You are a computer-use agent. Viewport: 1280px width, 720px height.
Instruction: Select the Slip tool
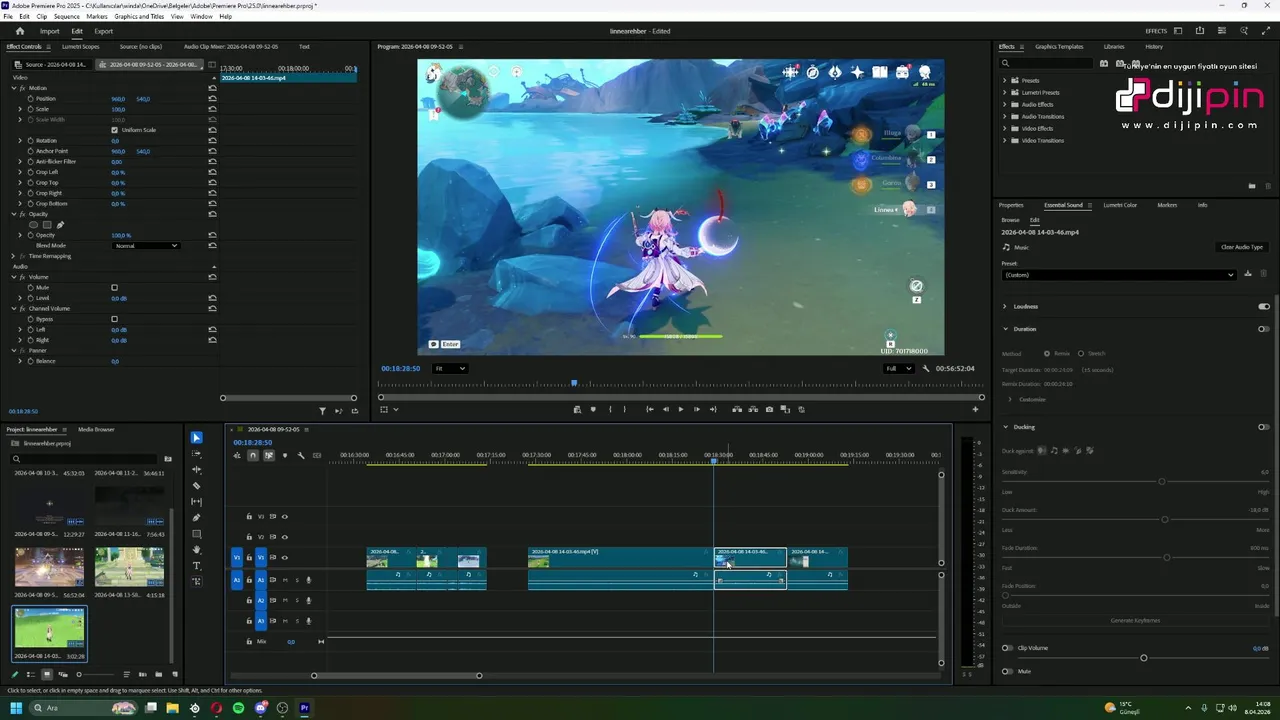coord(196,502)
